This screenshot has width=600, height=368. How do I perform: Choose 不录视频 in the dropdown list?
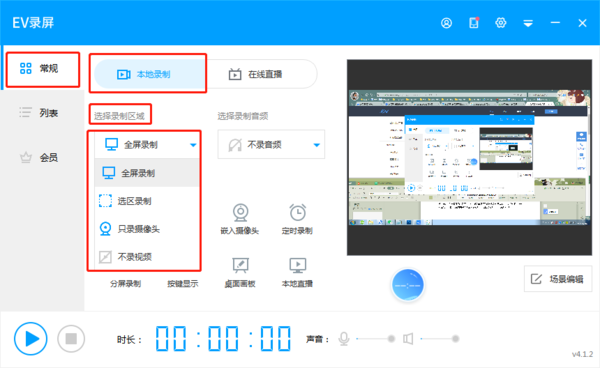pyautogui.click(x=147, y=256)
